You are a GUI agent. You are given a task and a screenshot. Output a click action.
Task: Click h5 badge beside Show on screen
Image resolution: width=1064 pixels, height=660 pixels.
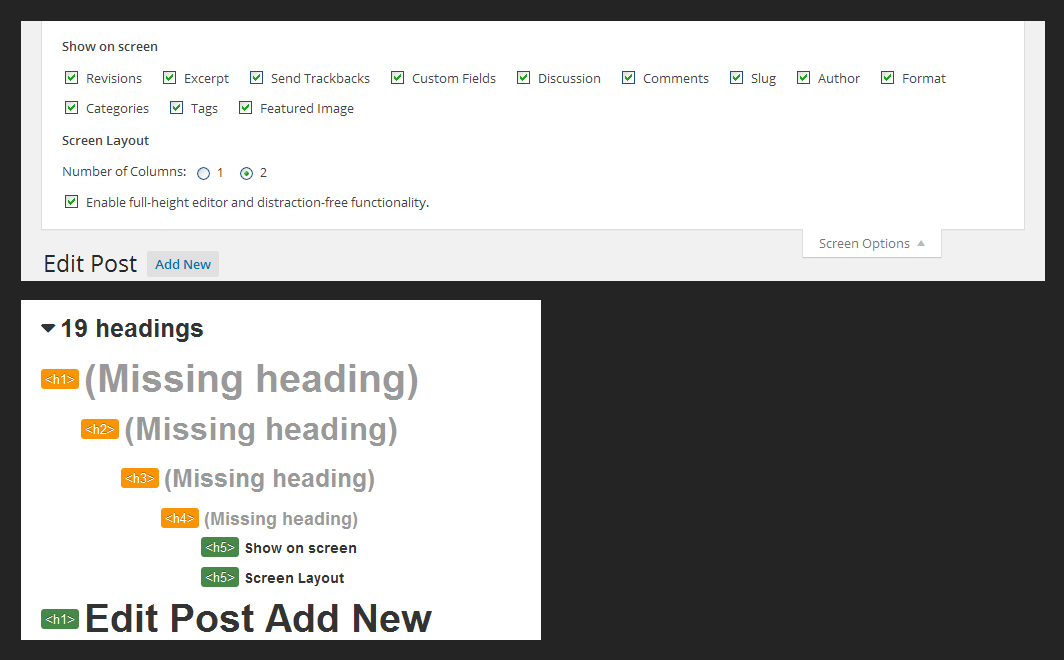tap(220, 547)
